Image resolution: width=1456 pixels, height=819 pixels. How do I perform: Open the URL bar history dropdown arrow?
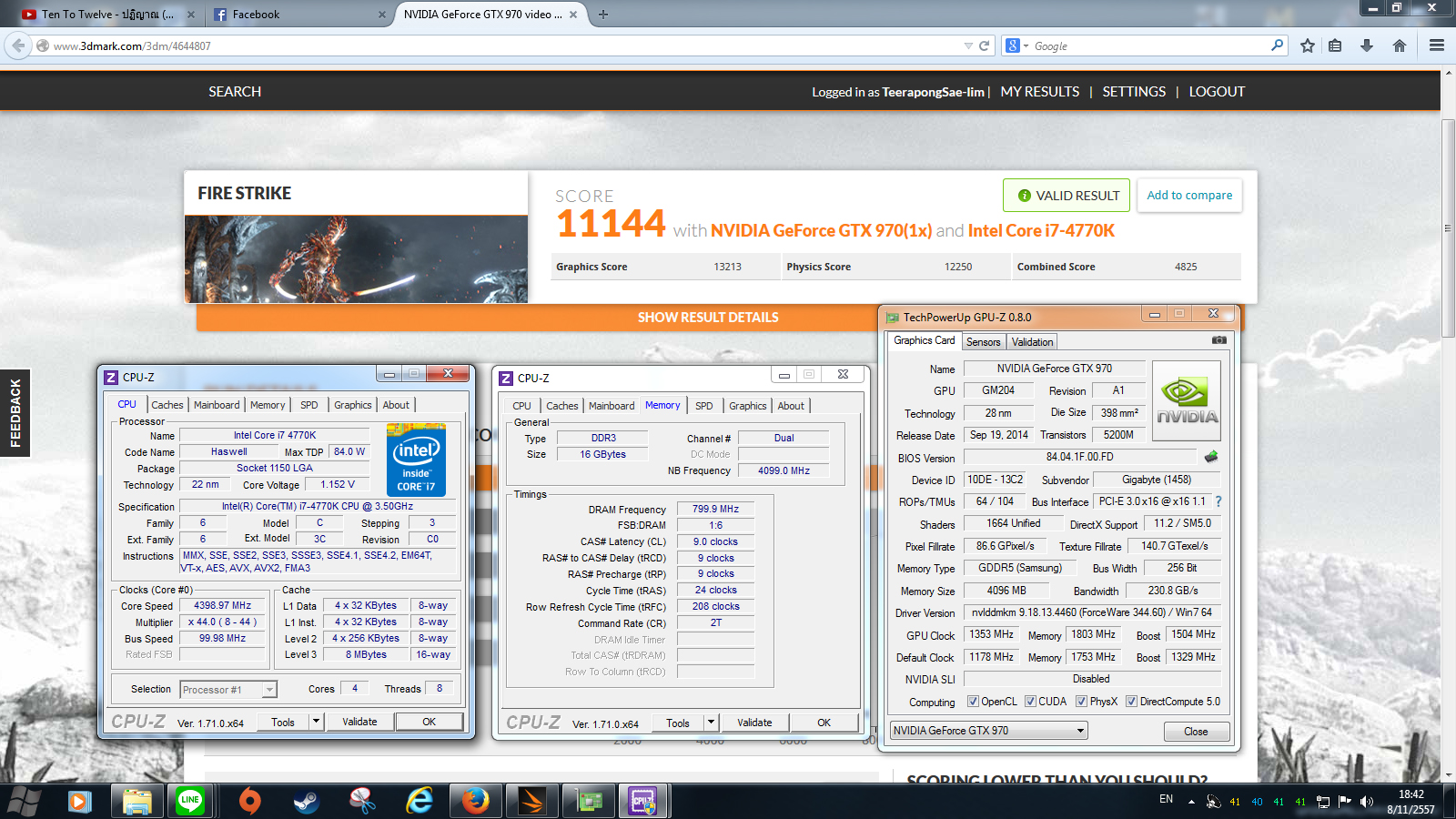point(968,45)
